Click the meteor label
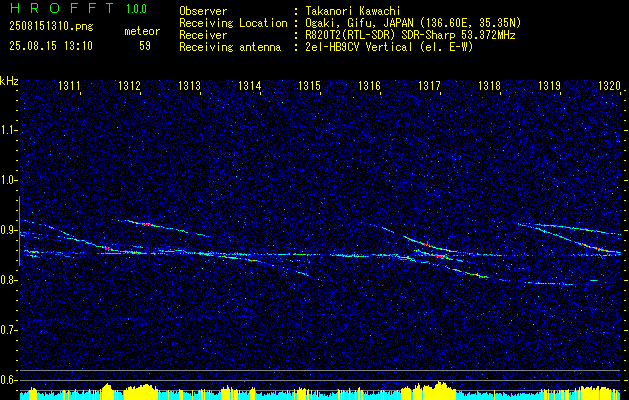Viewport: 629px width, 400px height. point(142,31)
